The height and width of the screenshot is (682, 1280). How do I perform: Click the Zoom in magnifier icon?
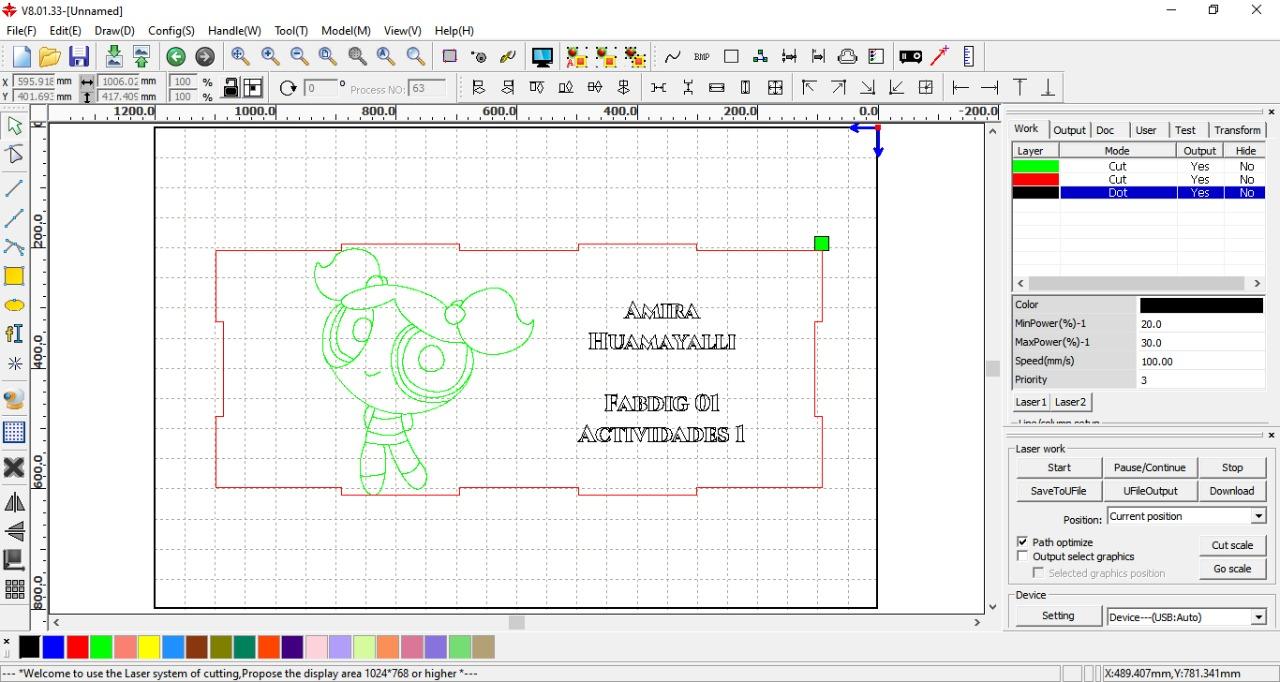pyautogui.click(x=270, y=57)
